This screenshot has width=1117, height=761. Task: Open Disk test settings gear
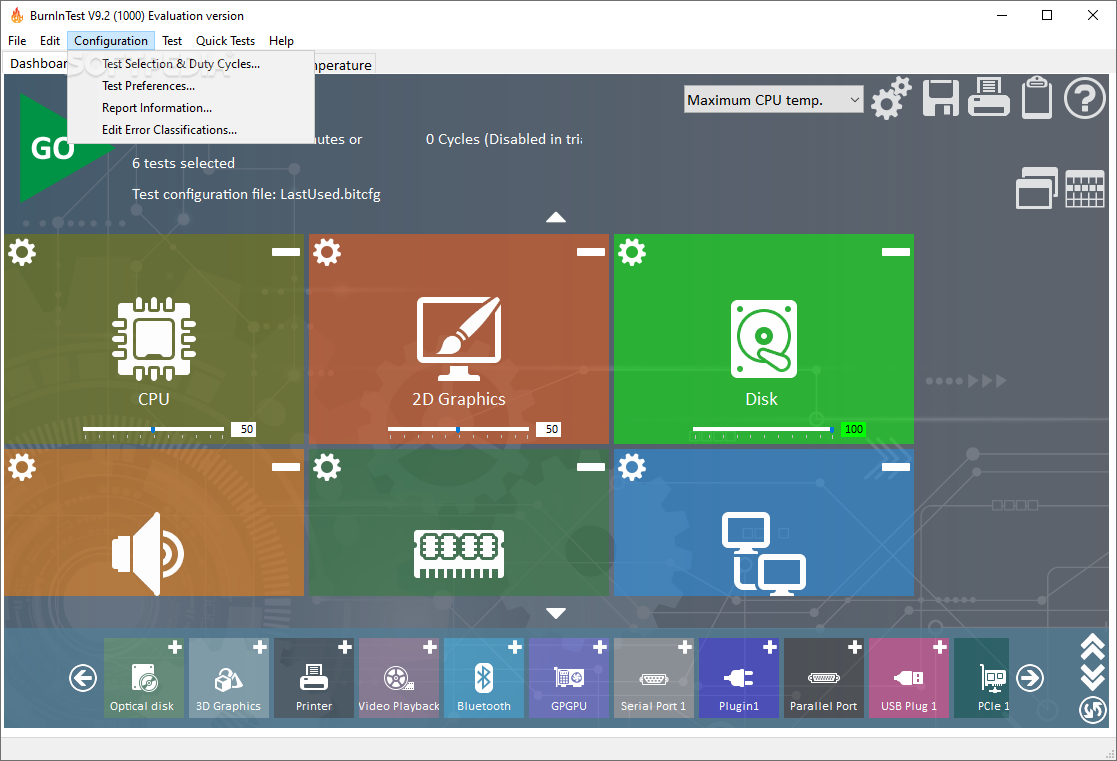point(632,252)
